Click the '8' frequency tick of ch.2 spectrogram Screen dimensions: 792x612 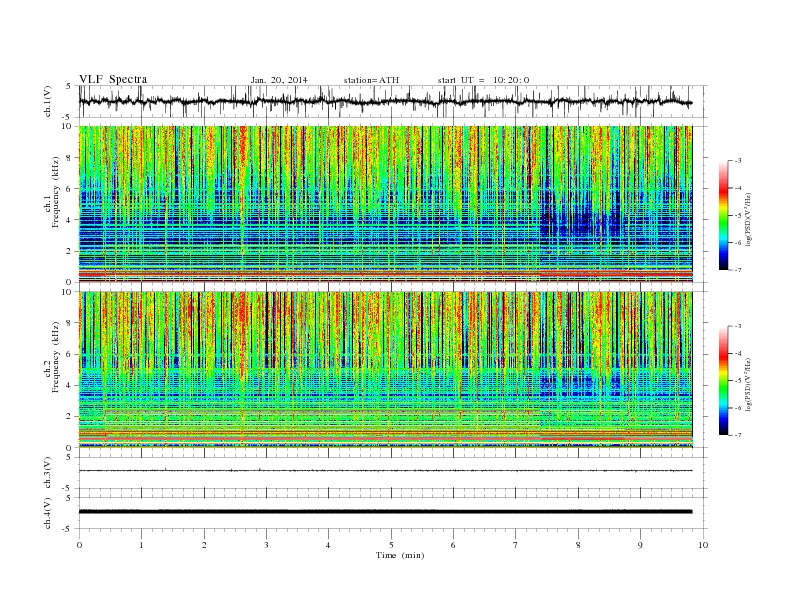click(x=69, y=323)
